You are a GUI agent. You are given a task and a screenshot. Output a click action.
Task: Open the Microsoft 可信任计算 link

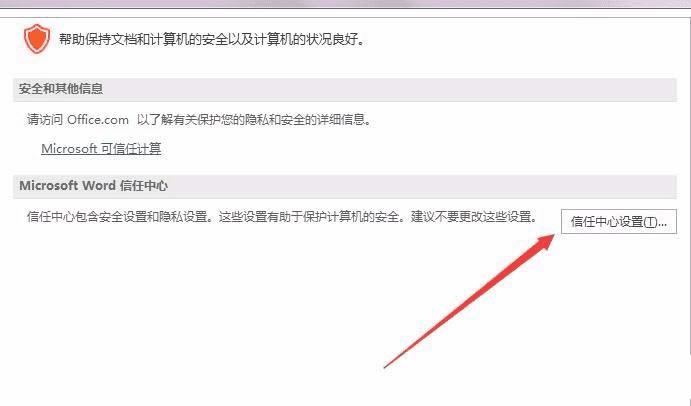[x=101, y=149]
